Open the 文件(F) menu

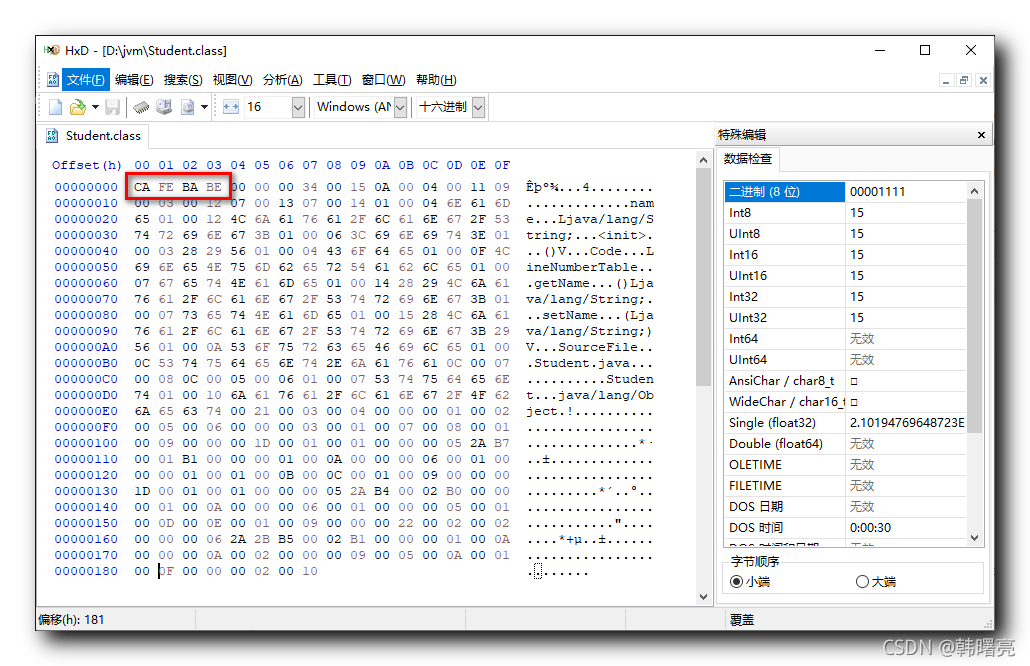click(x=85, y=80)
